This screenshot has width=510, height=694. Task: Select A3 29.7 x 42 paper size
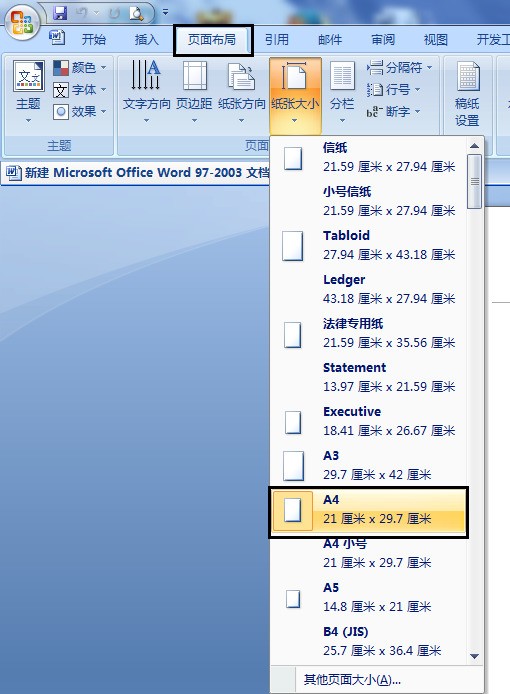(x=368, y=466)
